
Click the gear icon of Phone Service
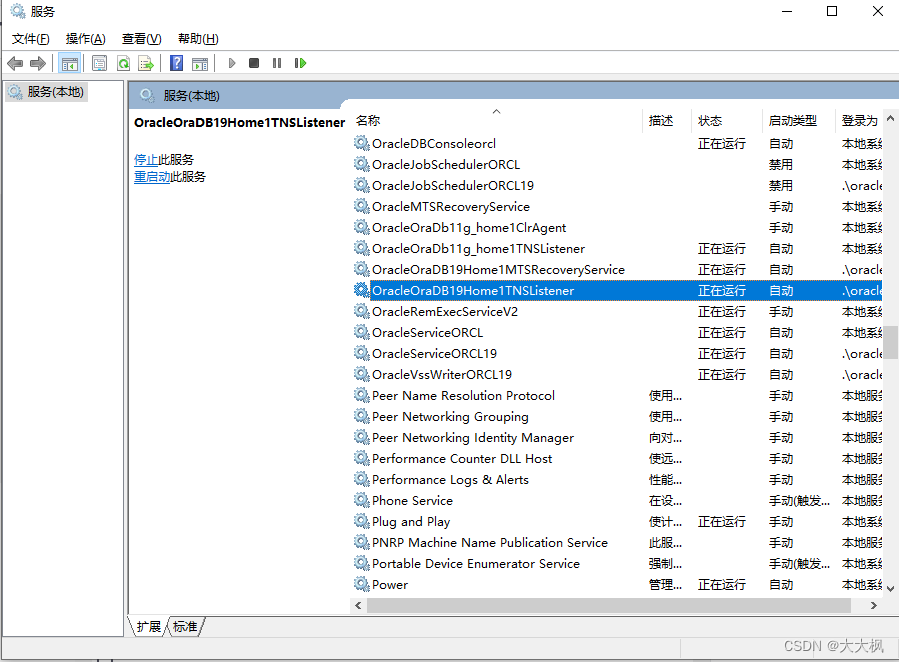(x=362, y=500)
